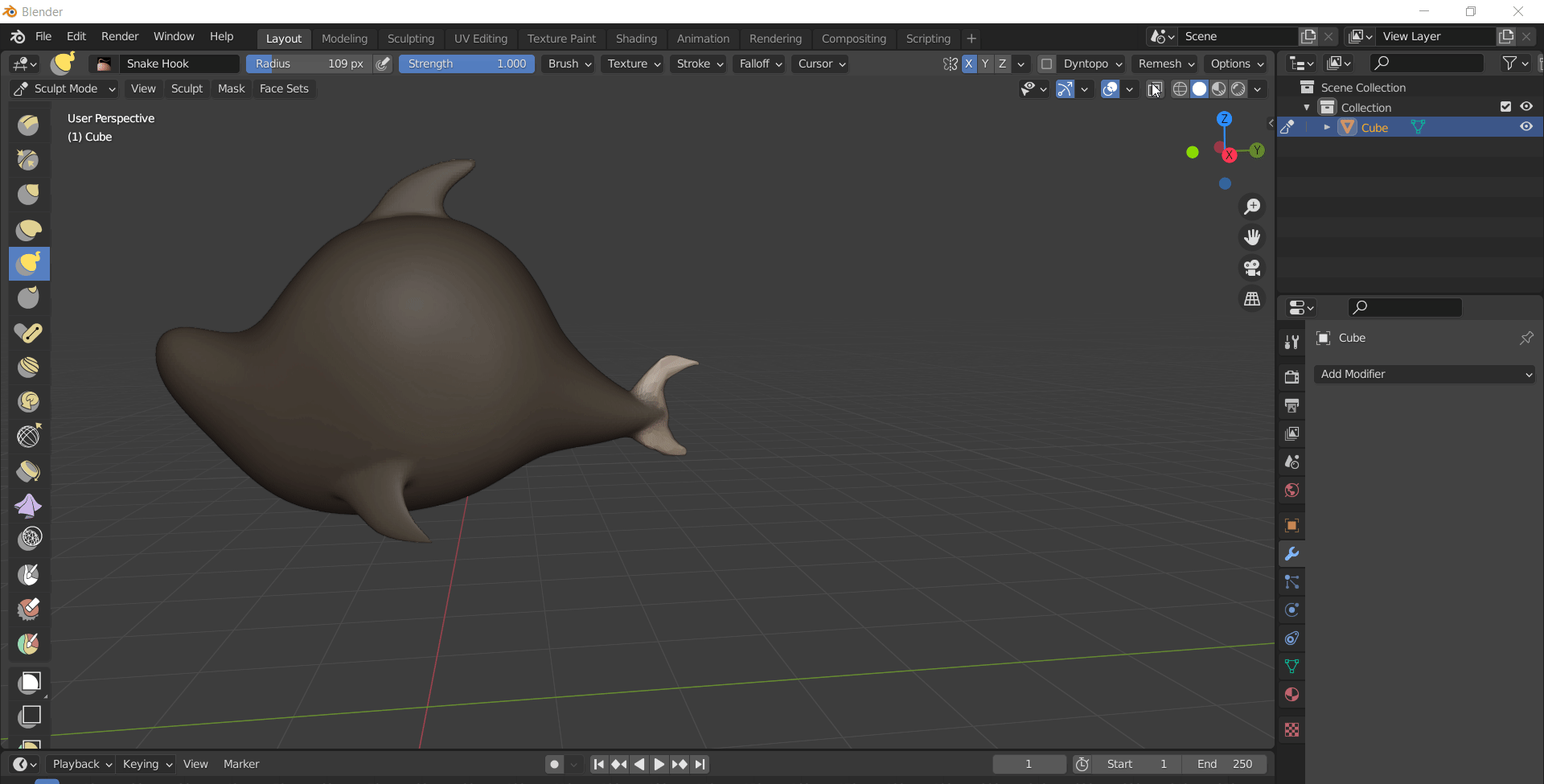Viewport: 1544px width, 784px height.
Task: Uncheck the Collection exclude checkbox
Action: pyautogui.click(x=1505, y=107)
